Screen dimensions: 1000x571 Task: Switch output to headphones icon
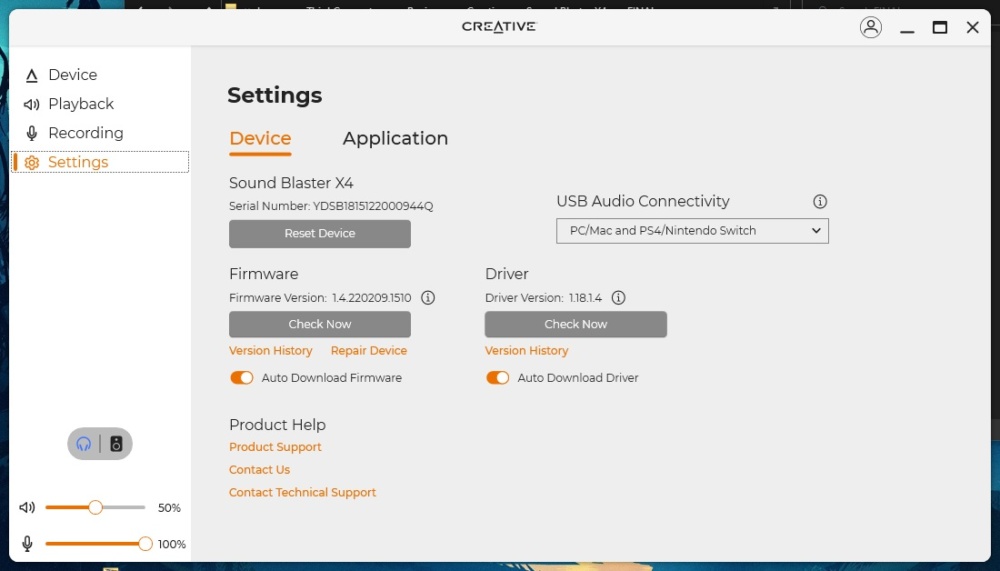coord(84,444)
